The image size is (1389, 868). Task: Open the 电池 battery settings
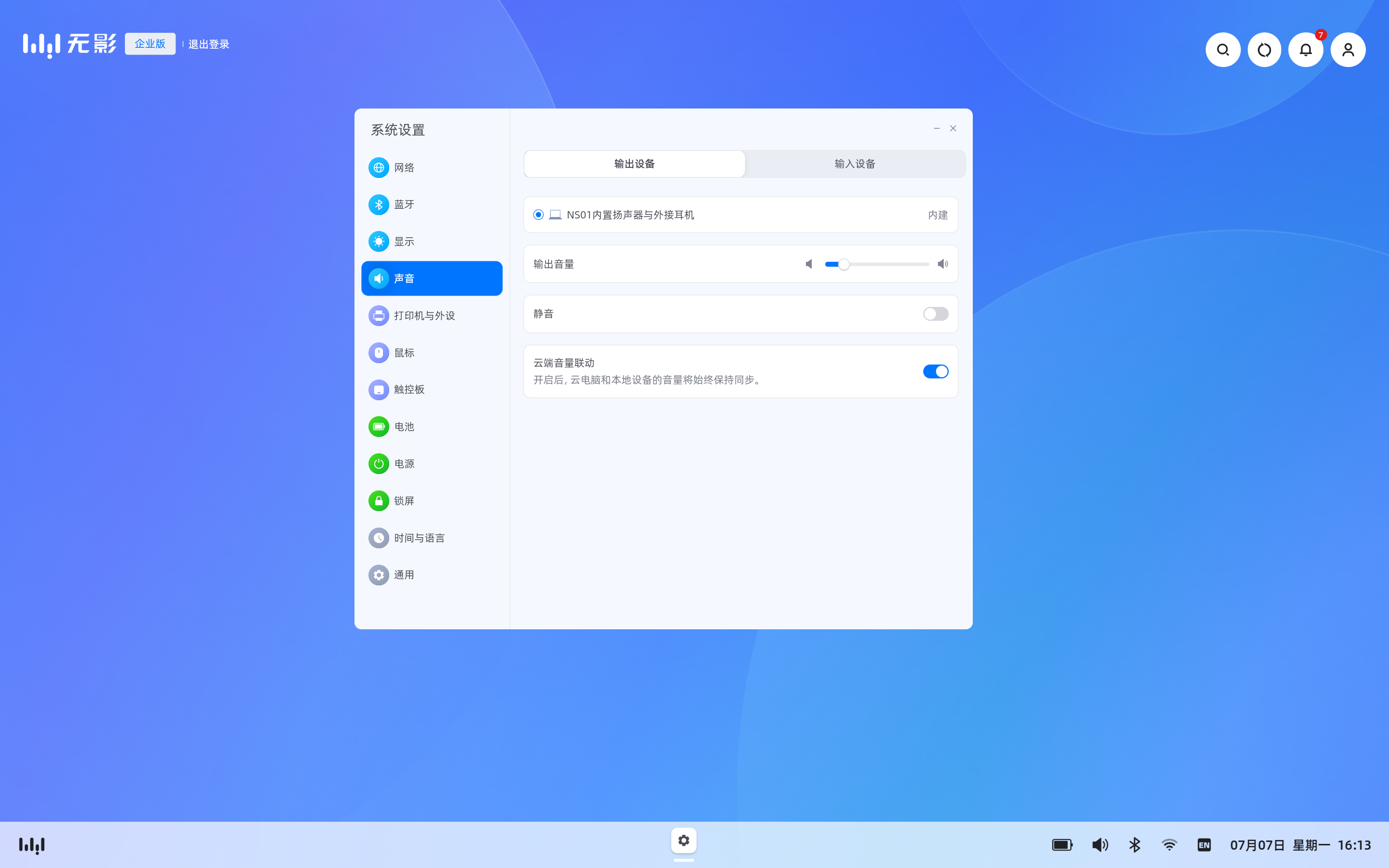tap(432, 427)
